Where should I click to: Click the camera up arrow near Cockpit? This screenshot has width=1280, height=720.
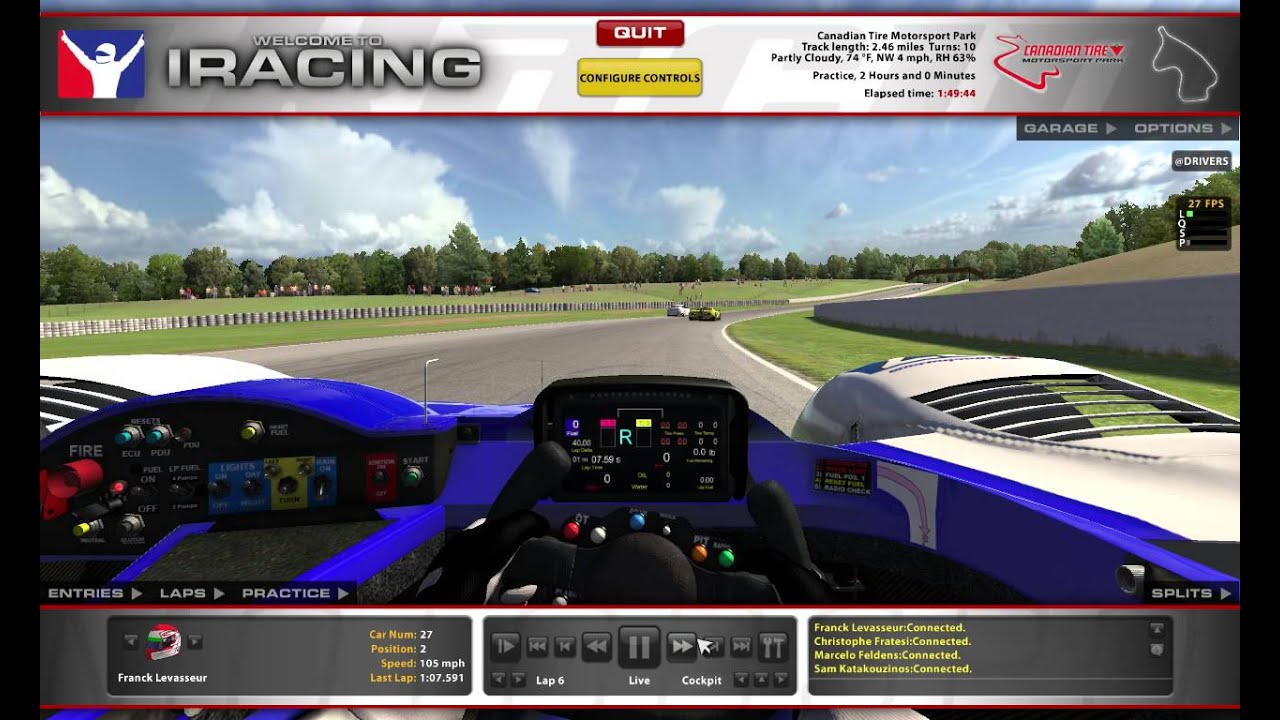760,680
